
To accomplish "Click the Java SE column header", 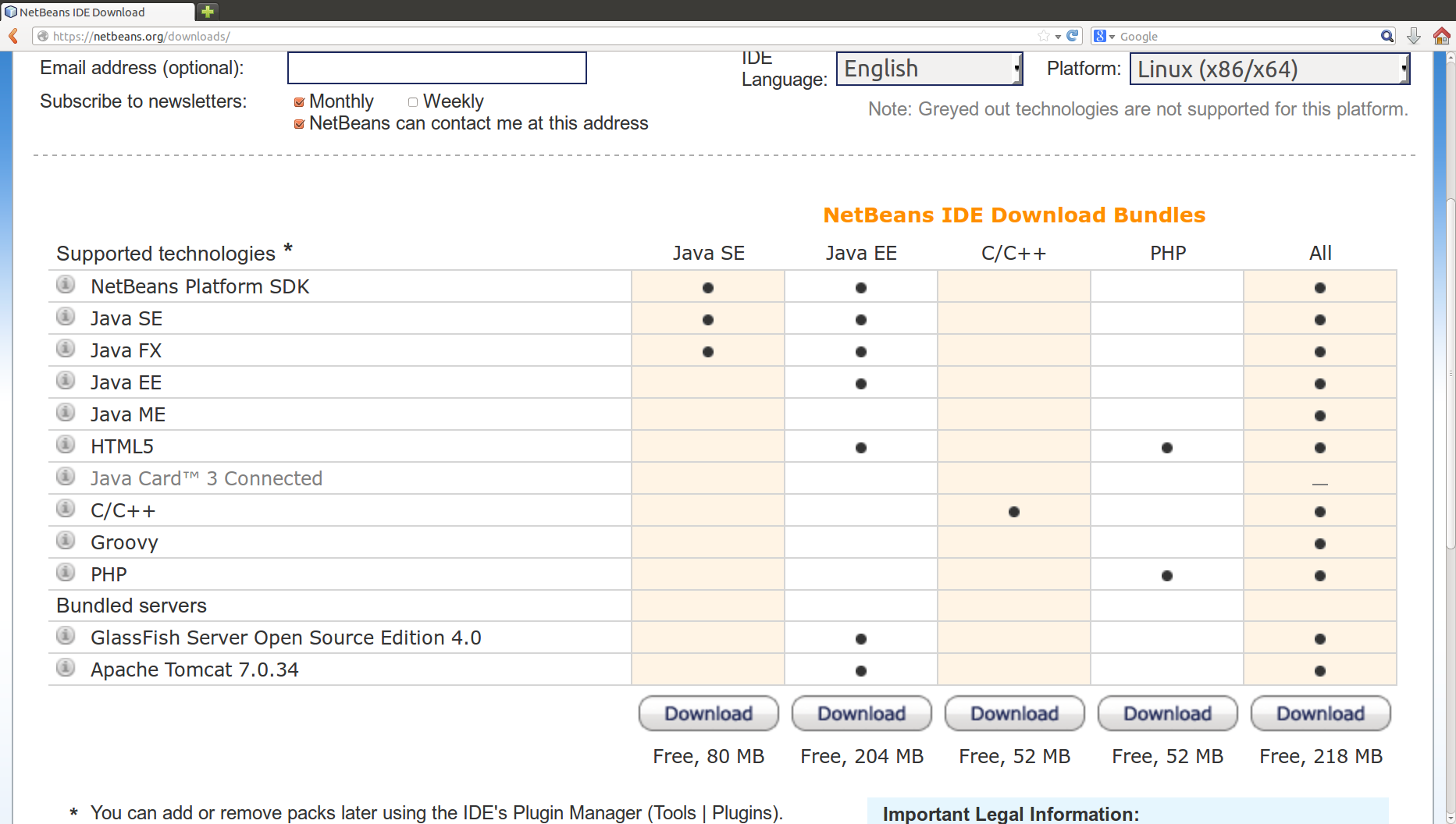I will [x=709, y=253].
